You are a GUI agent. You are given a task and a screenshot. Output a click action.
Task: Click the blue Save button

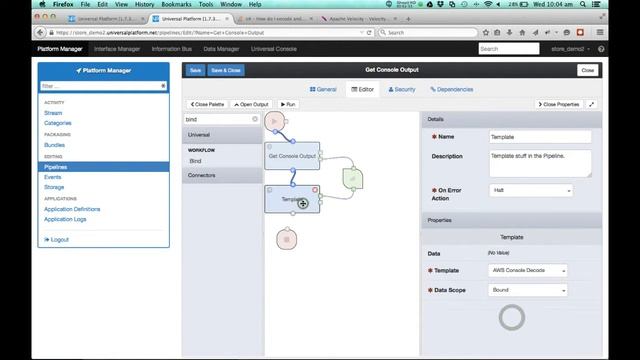[x=196, y=70]
